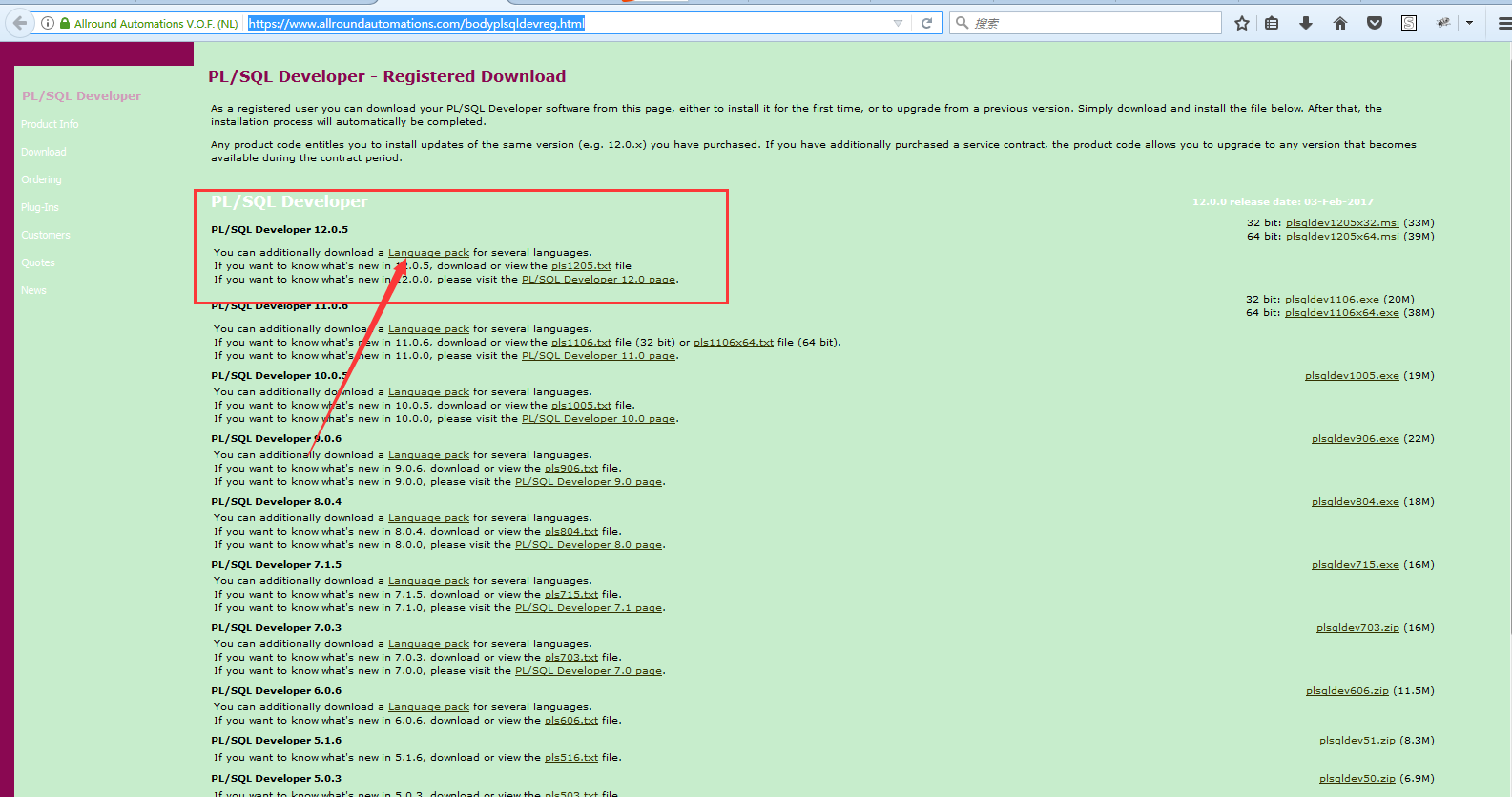This screenshot has height=797, width=1512.
Task: Visit the PL/SQL Developer 8.0 page
Action: pos(589,545)
